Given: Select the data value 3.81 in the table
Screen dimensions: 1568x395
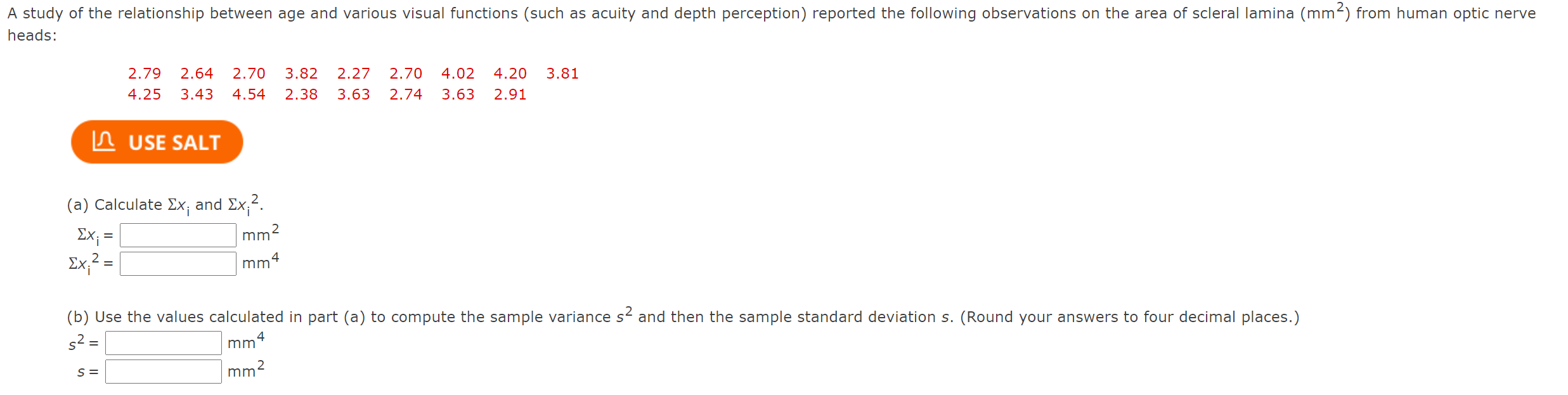Looking at the screenshot, I should click(562, 74).
